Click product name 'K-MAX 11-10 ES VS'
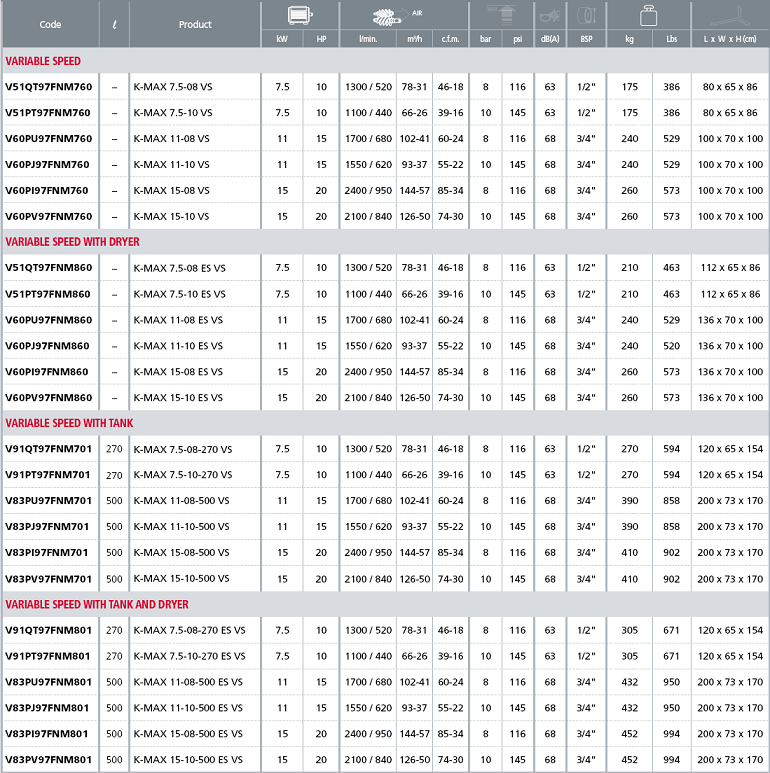The width and height of the screenshot is (770, 773). click(178, 346)
